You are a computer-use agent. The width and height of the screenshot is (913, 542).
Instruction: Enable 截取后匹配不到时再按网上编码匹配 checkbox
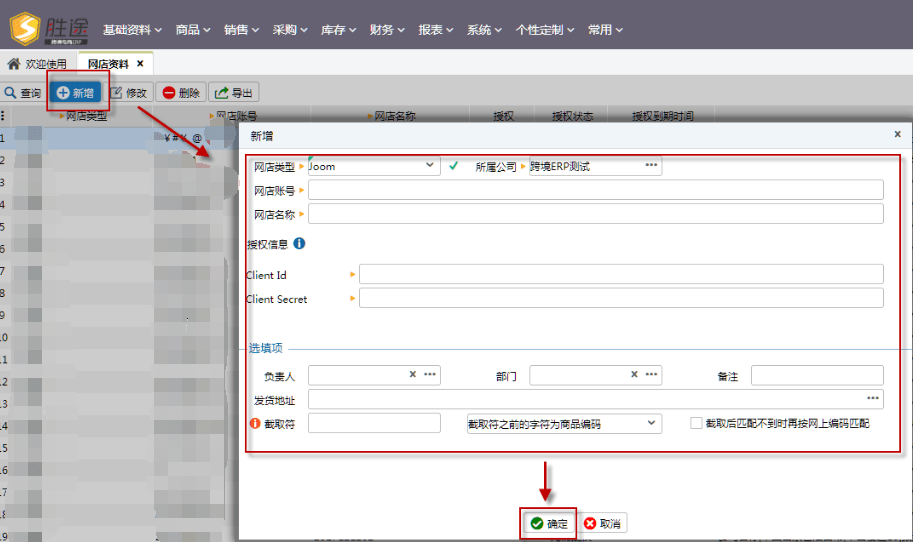click(696, 423)
